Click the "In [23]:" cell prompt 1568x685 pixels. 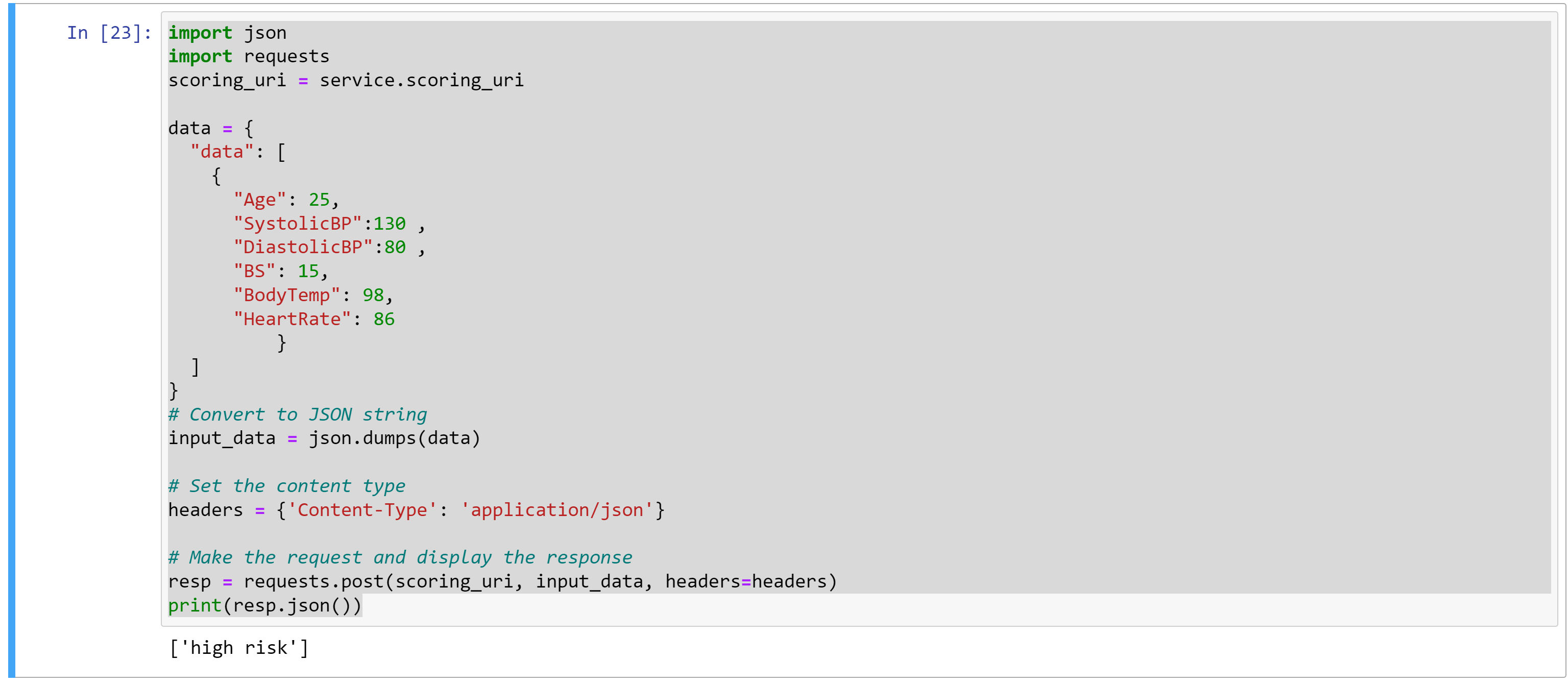(x=110, y=33)
